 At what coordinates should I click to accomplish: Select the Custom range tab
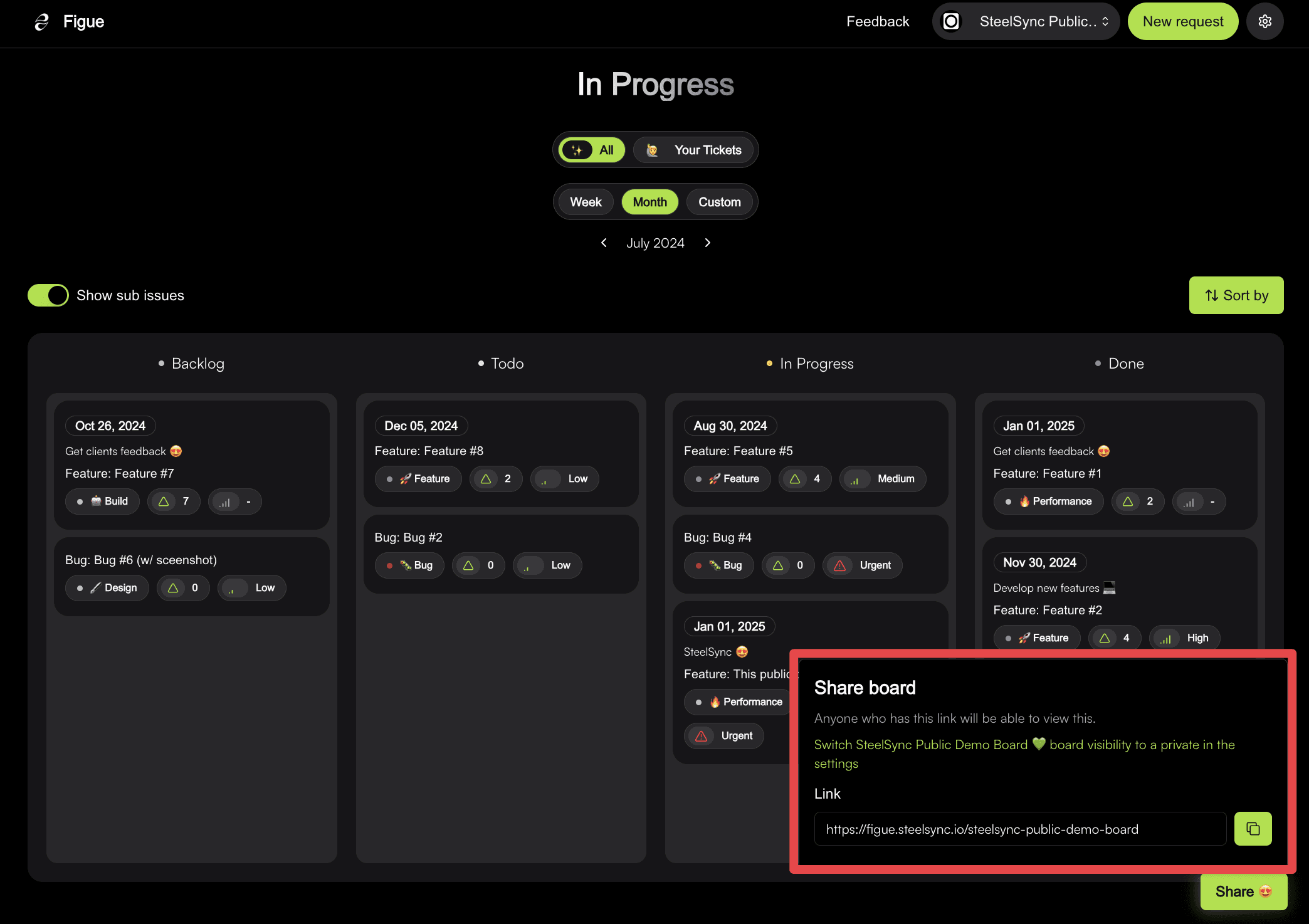[x=719, y=202]
